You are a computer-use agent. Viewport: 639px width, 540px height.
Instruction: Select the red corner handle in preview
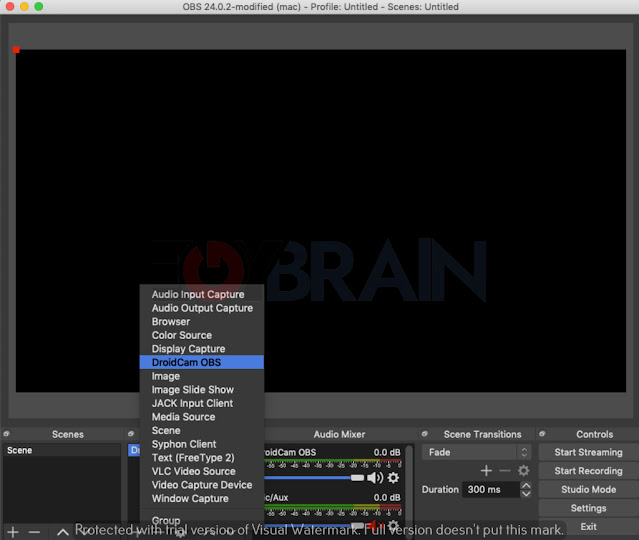click(16, 50)
